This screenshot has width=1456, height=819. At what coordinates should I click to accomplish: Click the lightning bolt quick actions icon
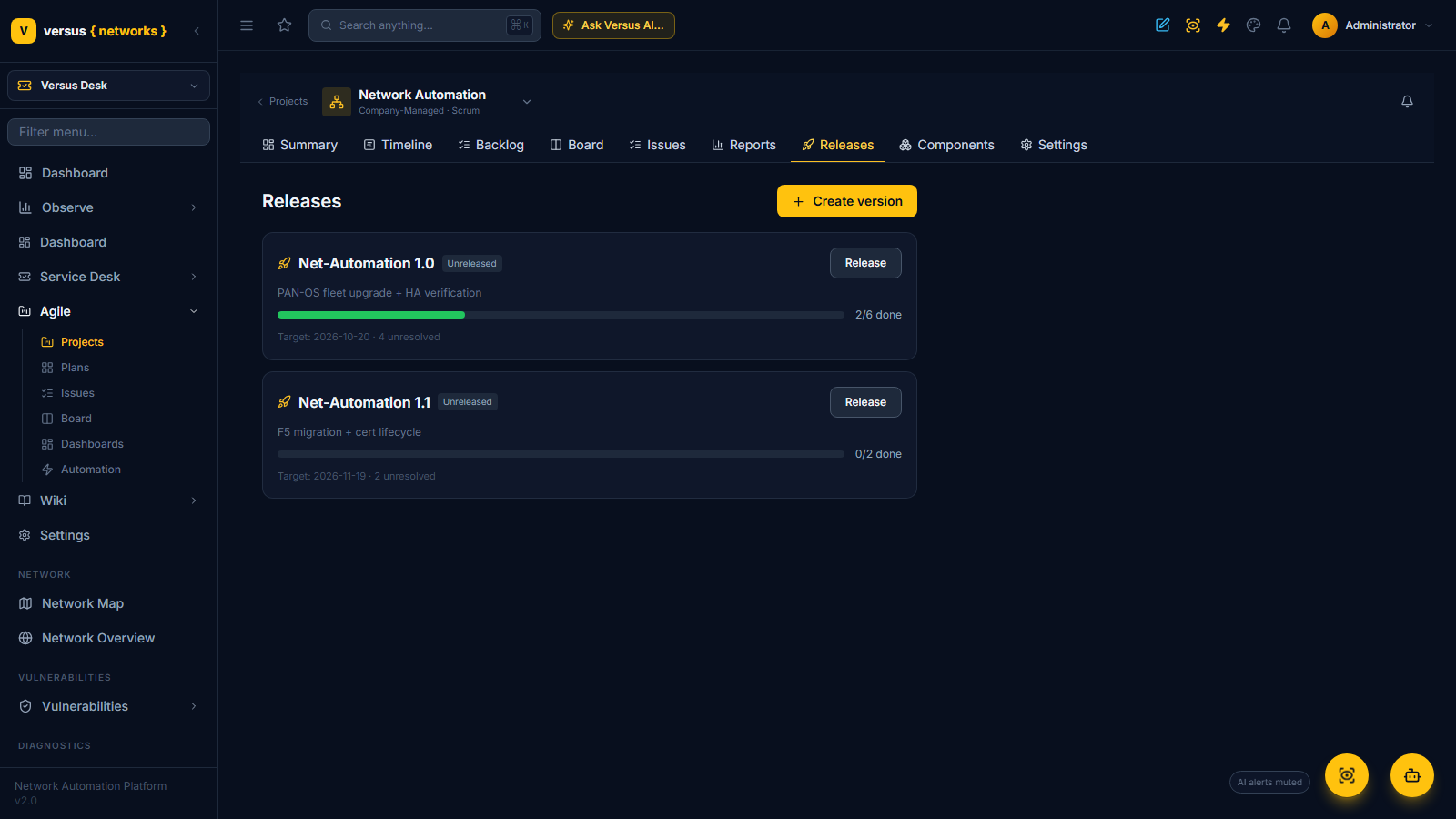pos(1223,25)
